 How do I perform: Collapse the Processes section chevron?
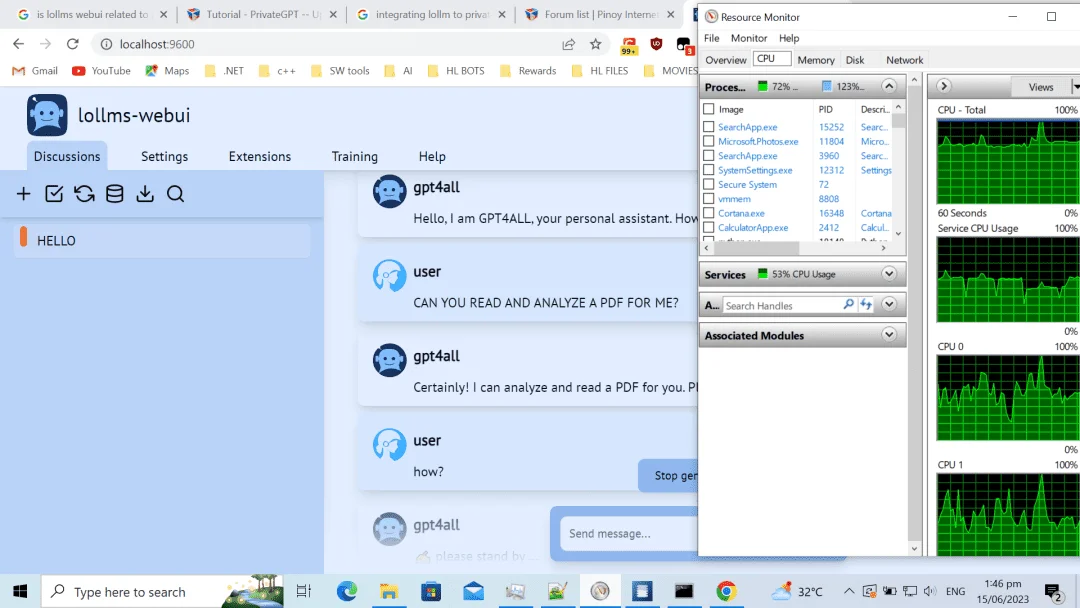pyautogui.click(x=889, y=86)
